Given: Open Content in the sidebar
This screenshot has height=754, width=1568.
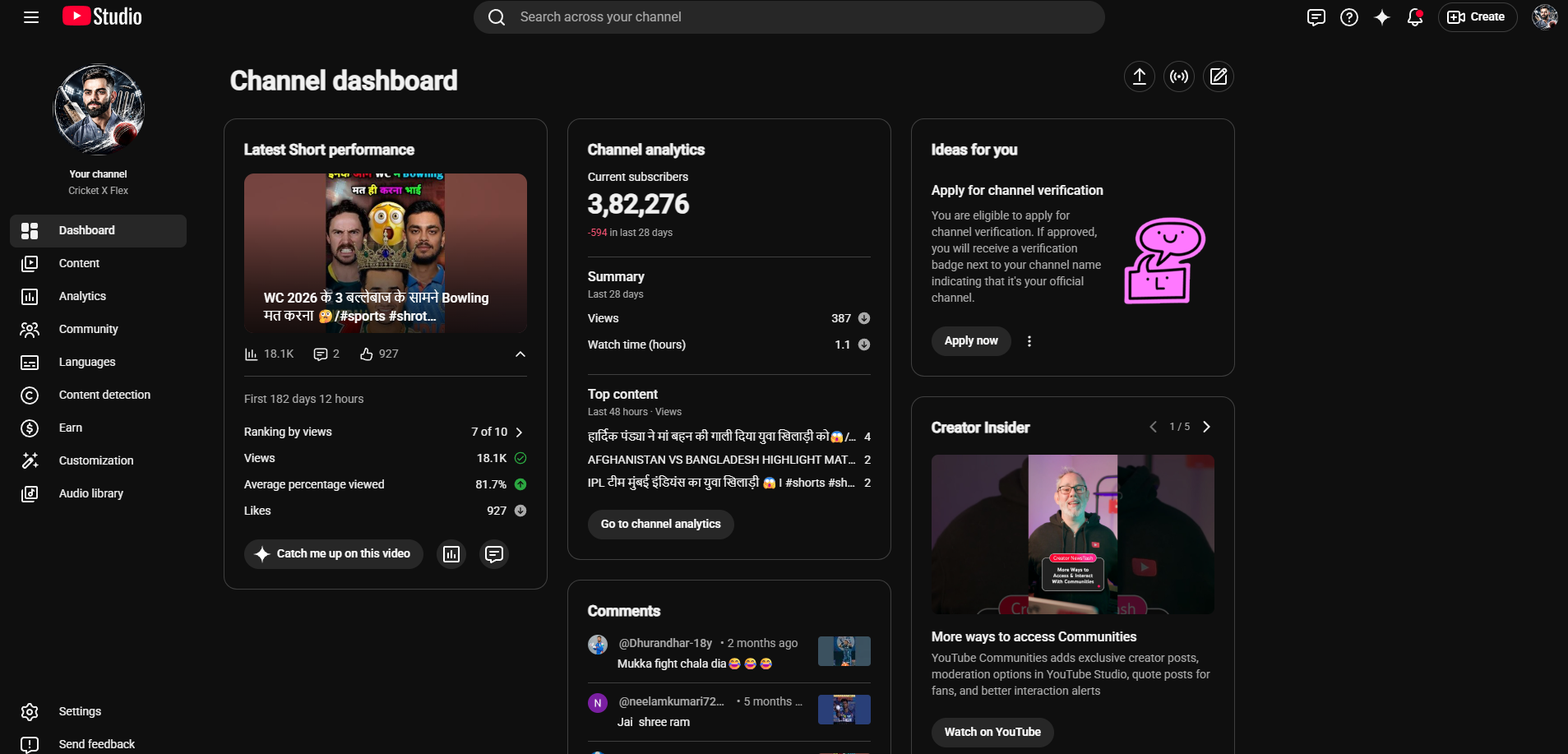Looking at the screenshot, I should click(x=99, y=264).
